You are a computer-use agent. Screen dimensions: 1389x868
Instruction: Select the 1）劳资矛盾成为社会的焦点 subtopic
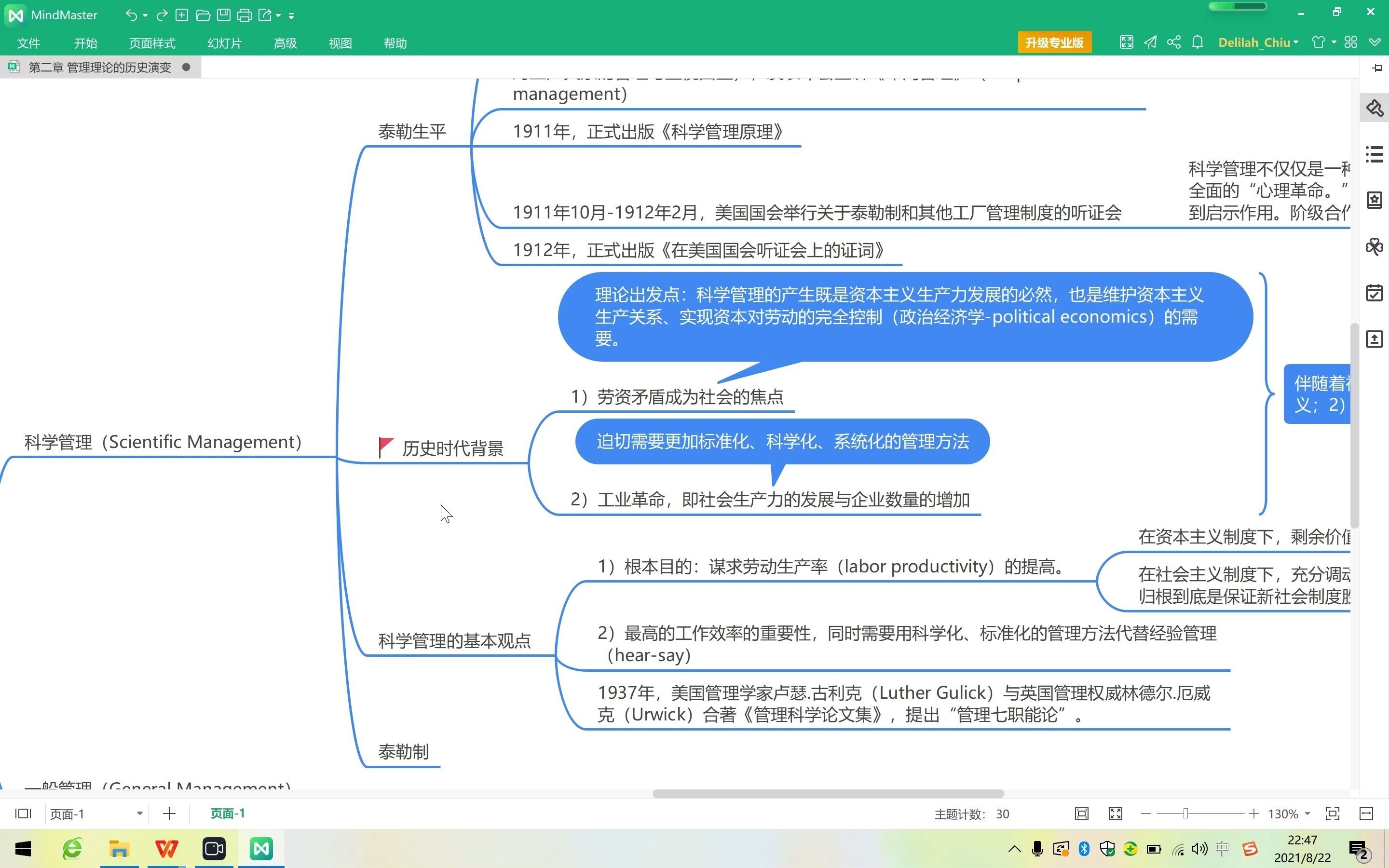click(x=677, y=397)
